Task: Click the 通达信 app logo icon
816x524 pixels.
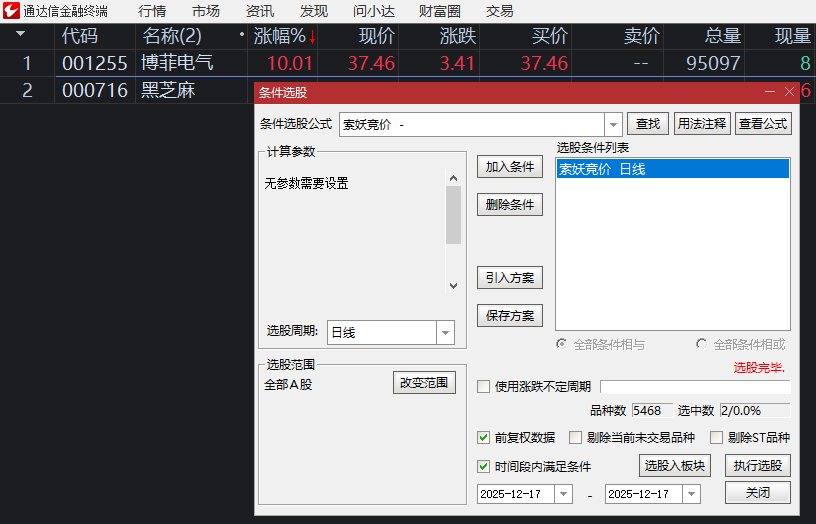Action: pos(12,11)
